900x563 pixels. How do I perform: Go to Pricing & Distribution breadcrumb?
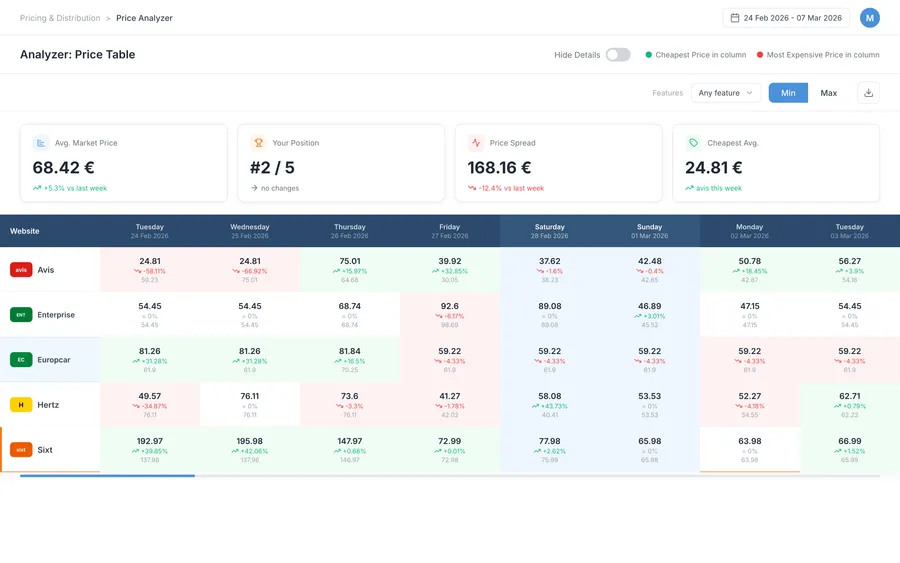(x=60, y=18)
